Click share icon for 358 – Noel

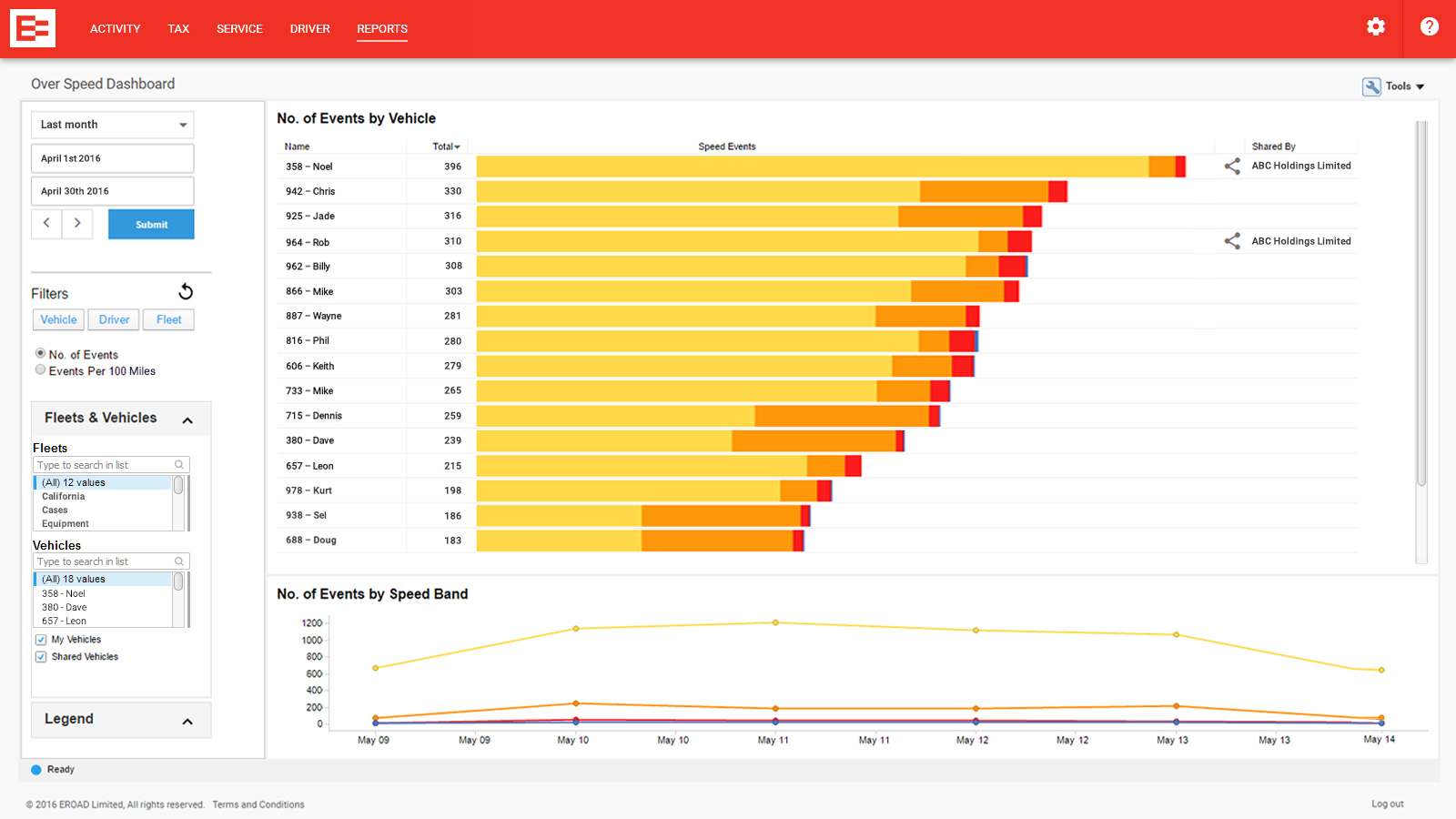click(1232, 167)
